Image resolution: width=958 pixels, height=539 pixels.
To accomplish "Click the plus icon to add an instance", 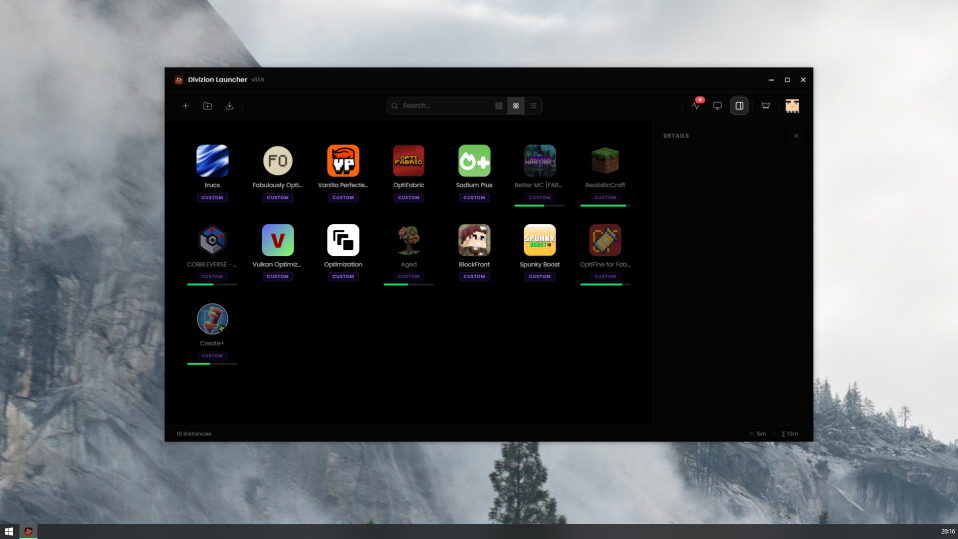I will 185,106.
